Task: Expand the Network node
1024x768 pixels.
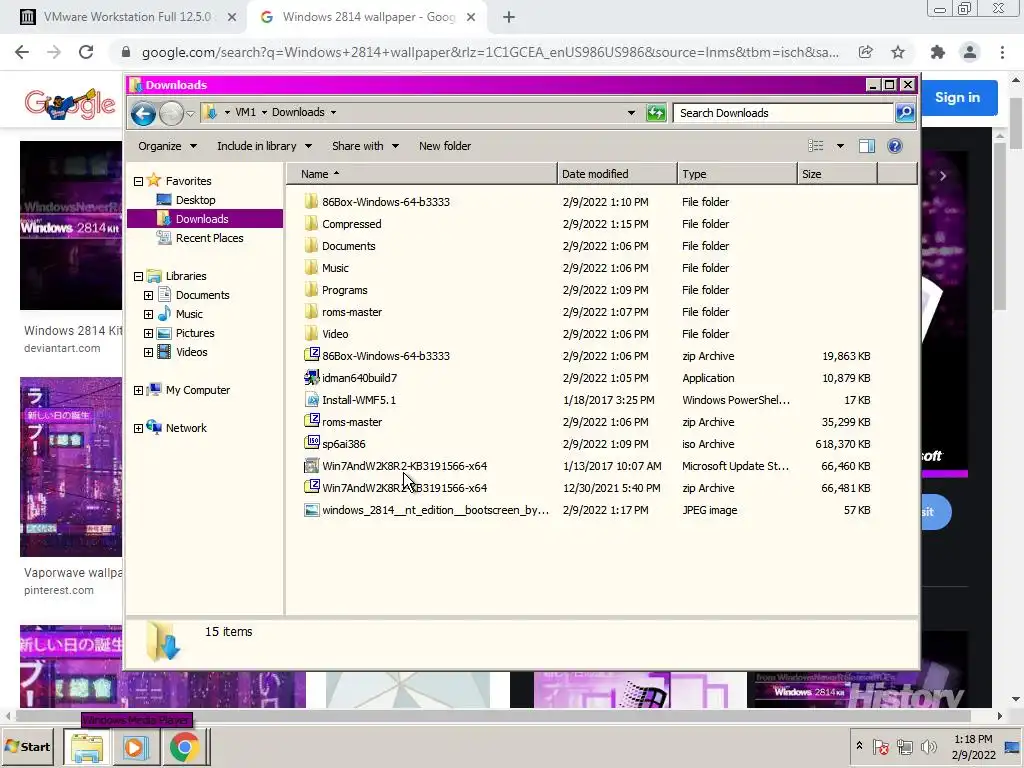Action: [138, 428]
